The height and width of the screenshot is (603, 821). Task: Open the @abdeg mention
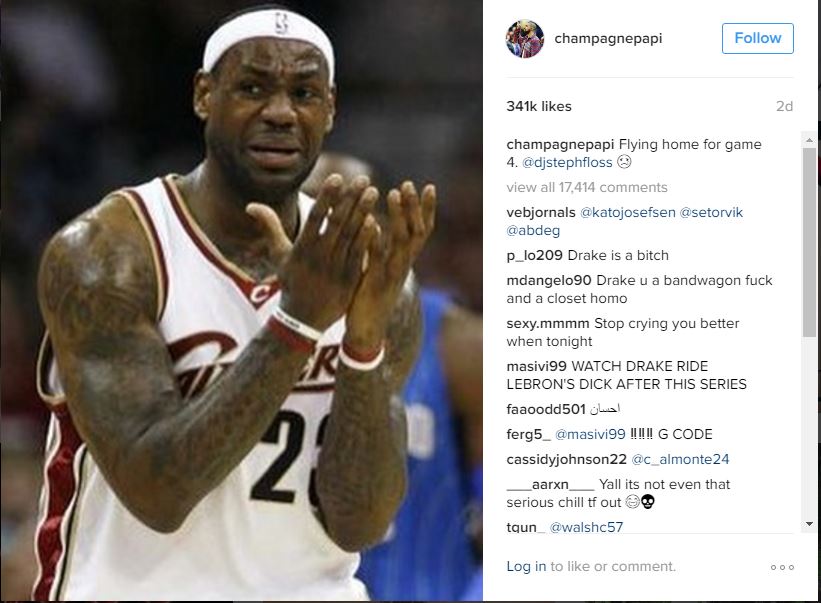pos(533,230)
